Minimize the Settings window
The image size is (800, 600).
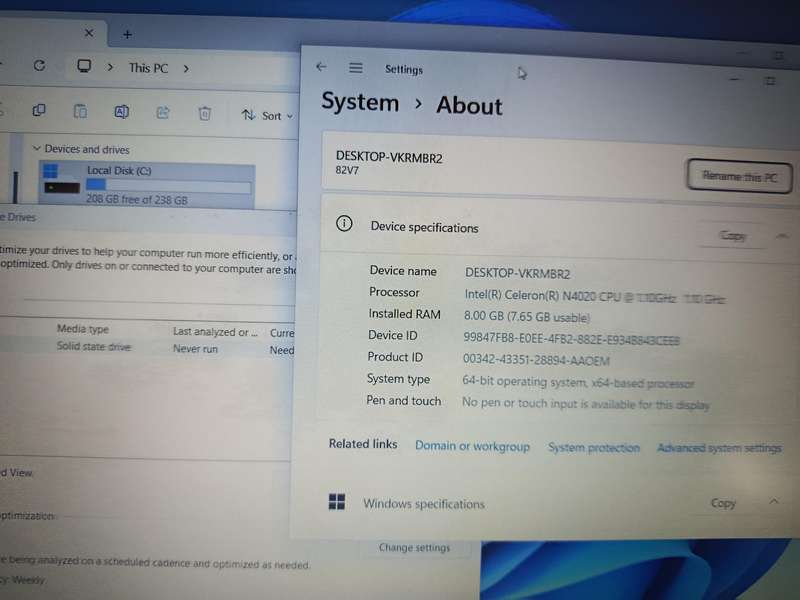point(734,79)
